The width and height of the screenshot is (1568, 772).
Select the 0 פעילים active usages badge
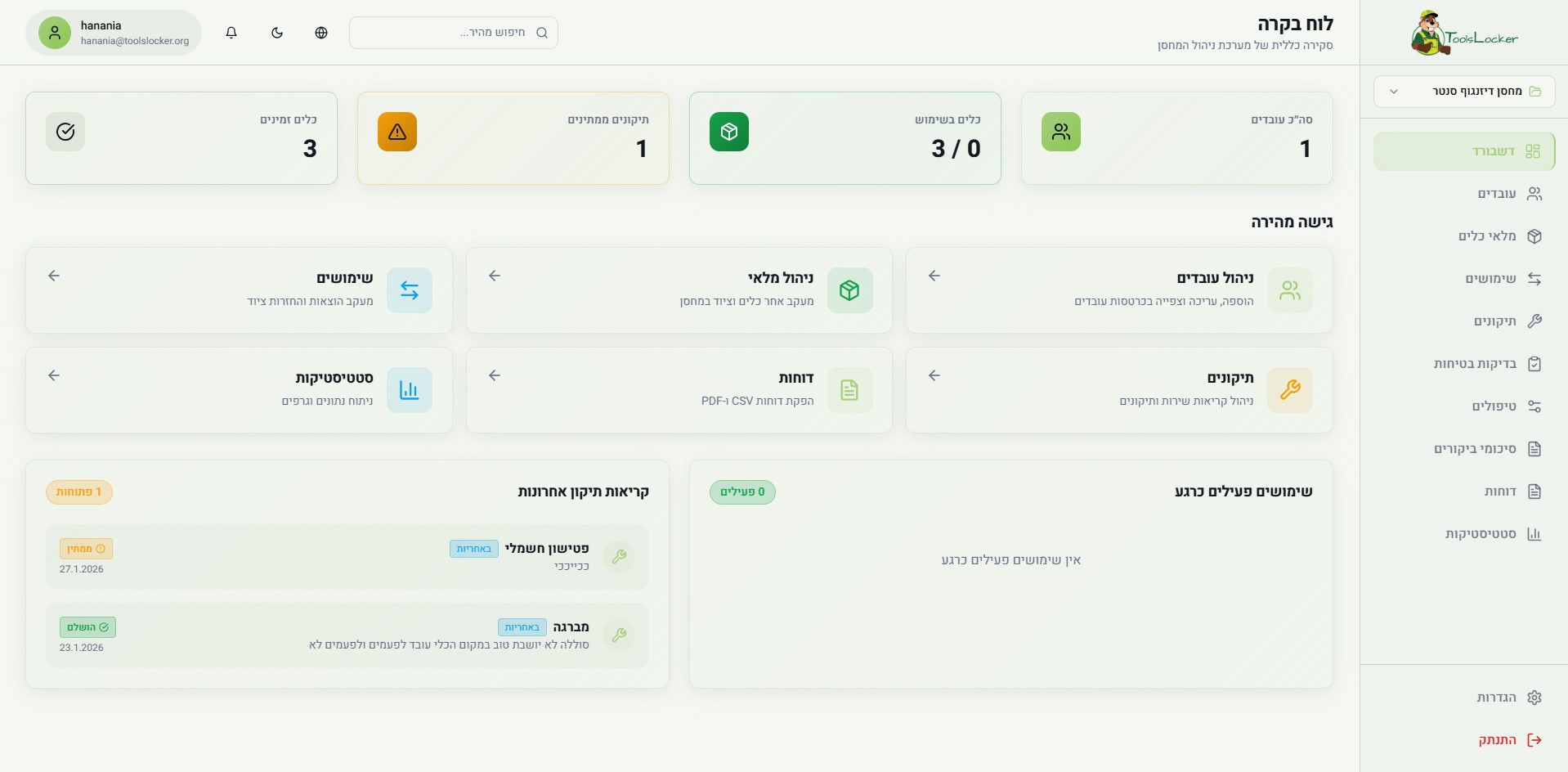point(742,491)
